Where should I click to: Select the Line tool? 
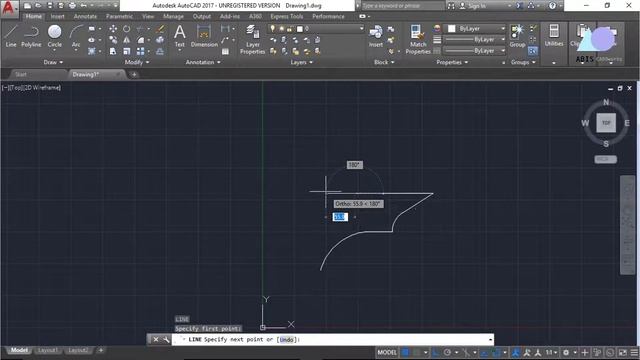pyautogui.click(x=11, y=36)
